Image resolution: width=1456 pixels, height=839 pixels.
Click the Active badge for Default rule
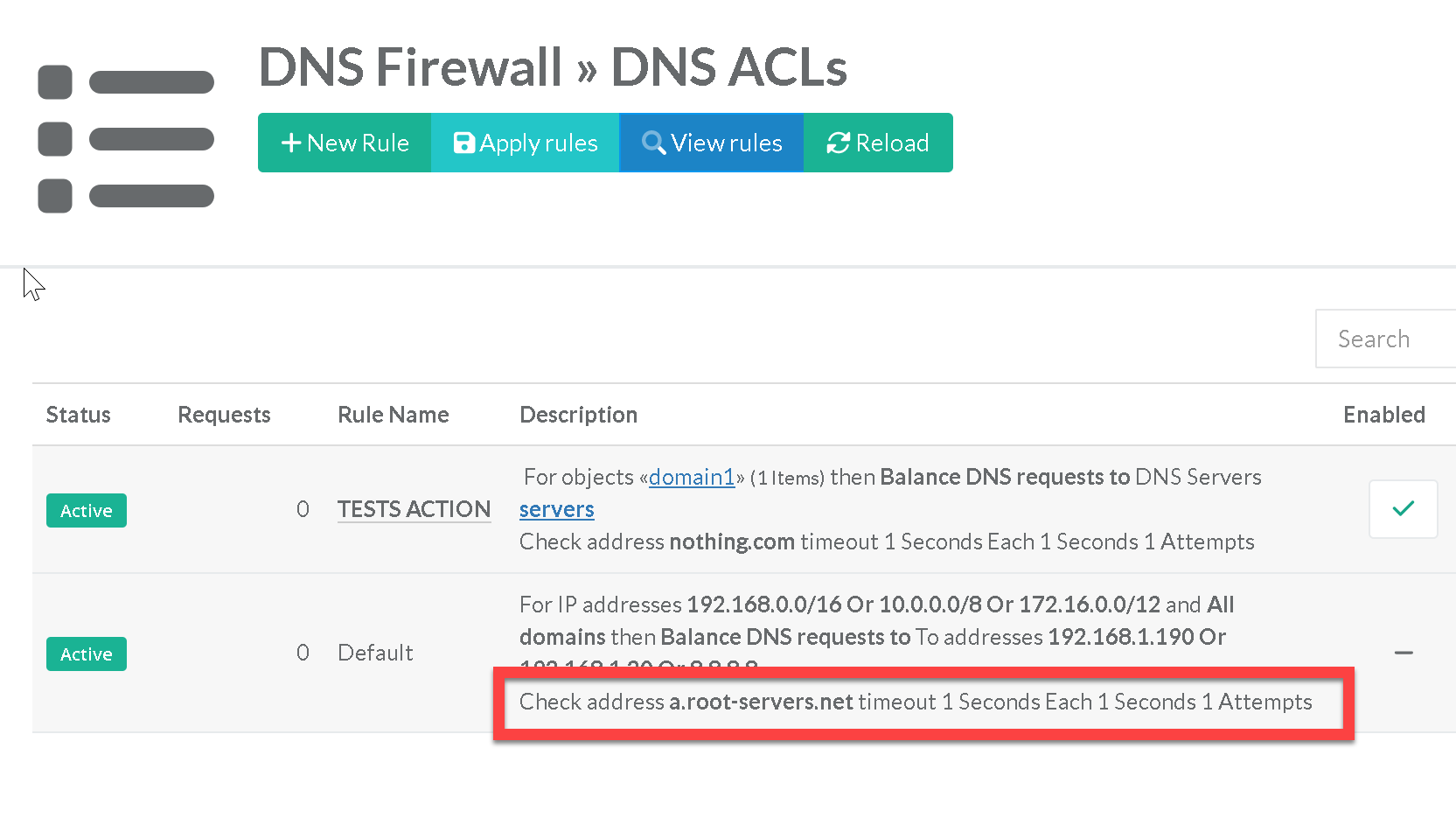(86, 654)
